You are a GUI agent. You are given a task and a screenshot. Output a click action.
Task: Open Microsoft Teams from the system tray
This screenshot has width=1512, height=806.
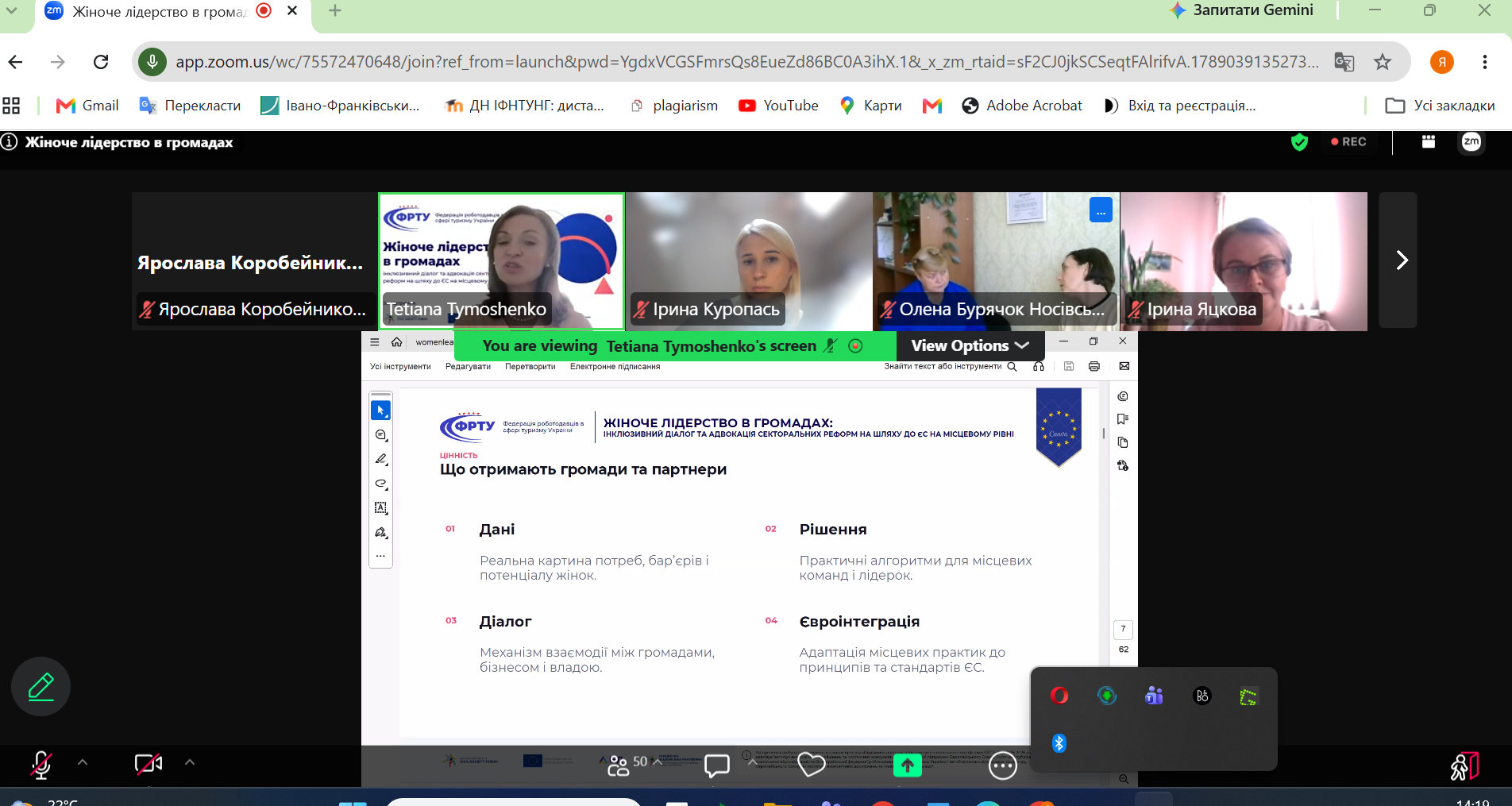[1154, 696]
